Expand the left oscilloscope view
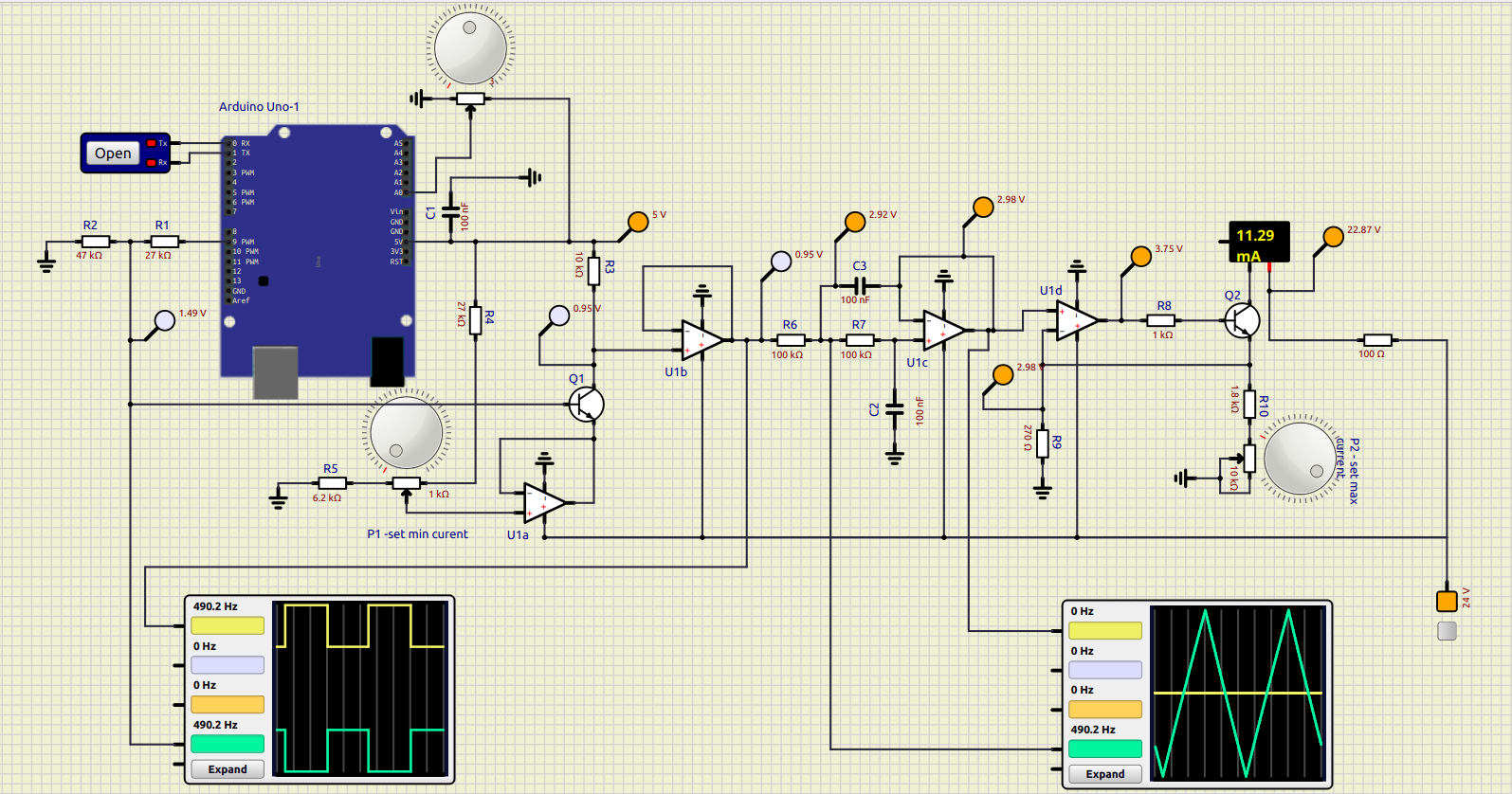Screen dimensions: 1512x794 coord(228,769)
